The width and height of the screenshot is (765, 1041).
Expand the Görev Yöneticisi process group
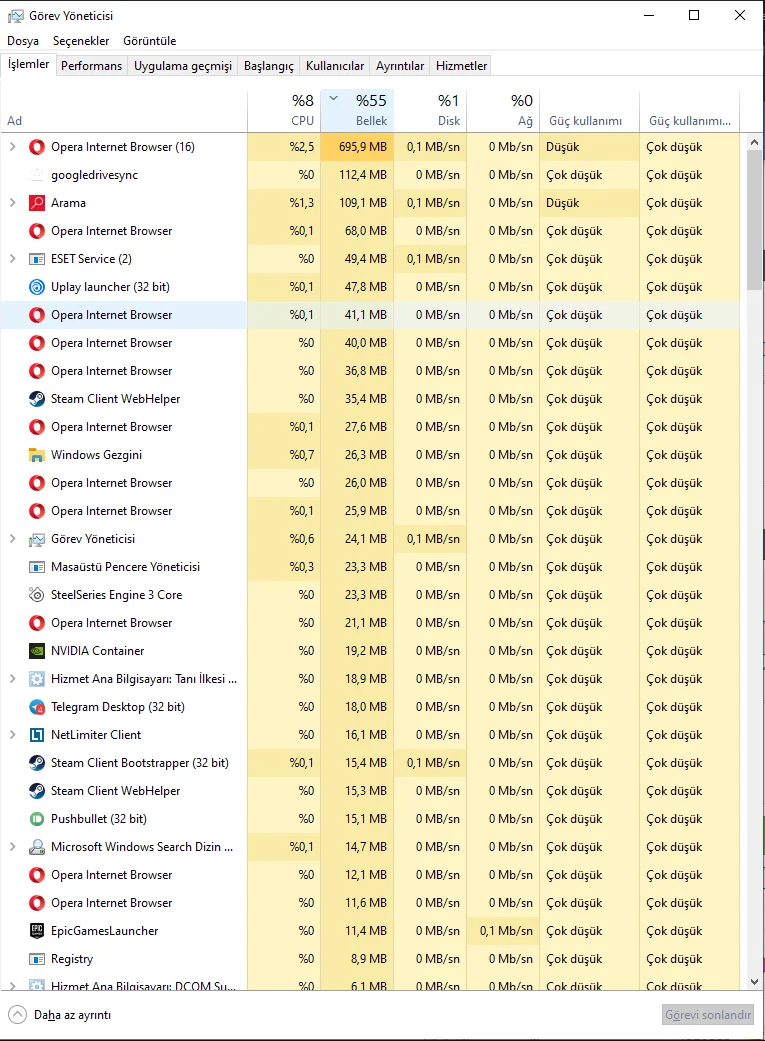[x=13, y=539]
